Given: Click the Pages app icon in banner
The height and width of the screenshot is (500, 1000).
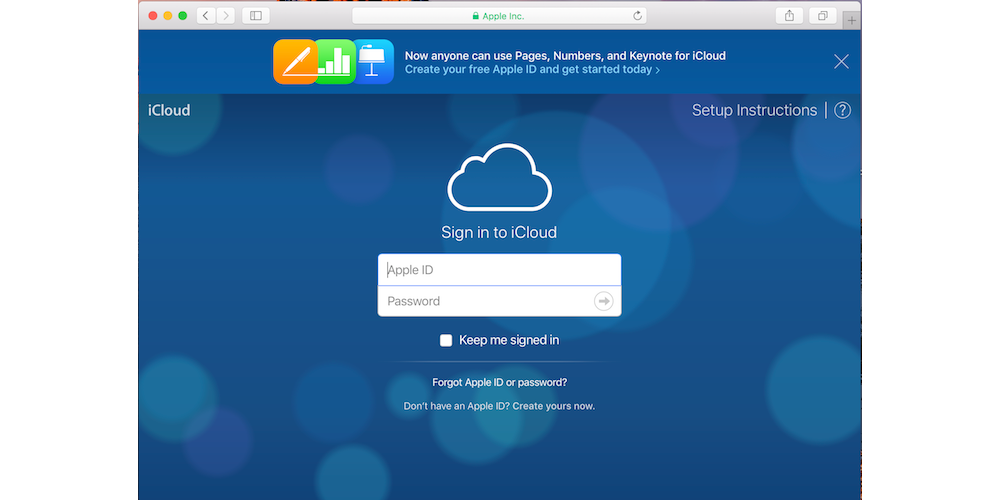Looking at the screenshot, I should [x=295, y=62].
